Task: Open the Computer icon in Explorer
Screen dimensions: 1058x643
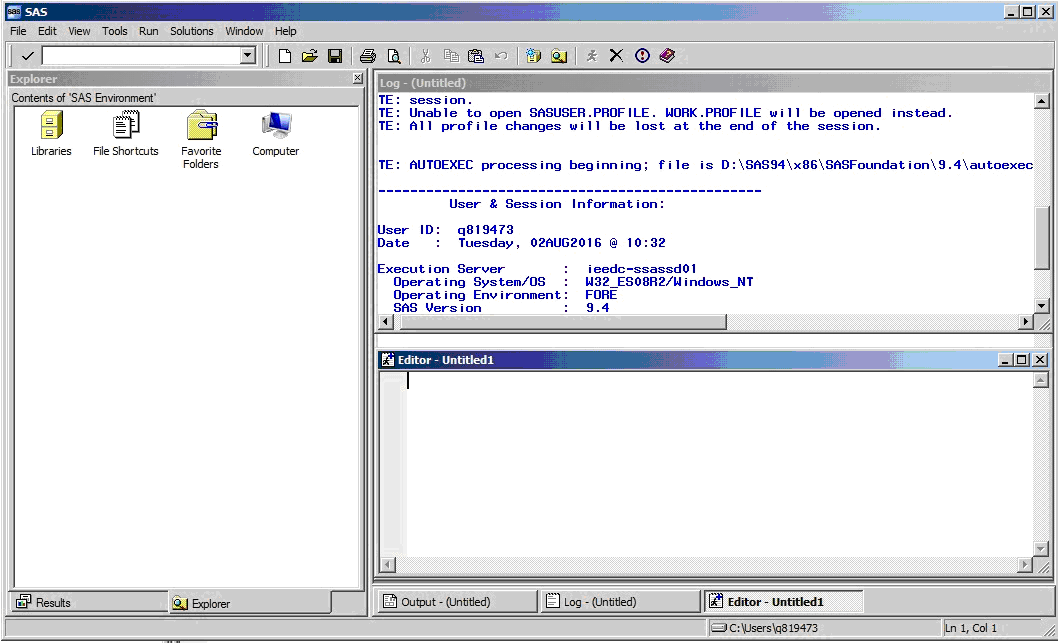Action: click(x=275, y=134)
